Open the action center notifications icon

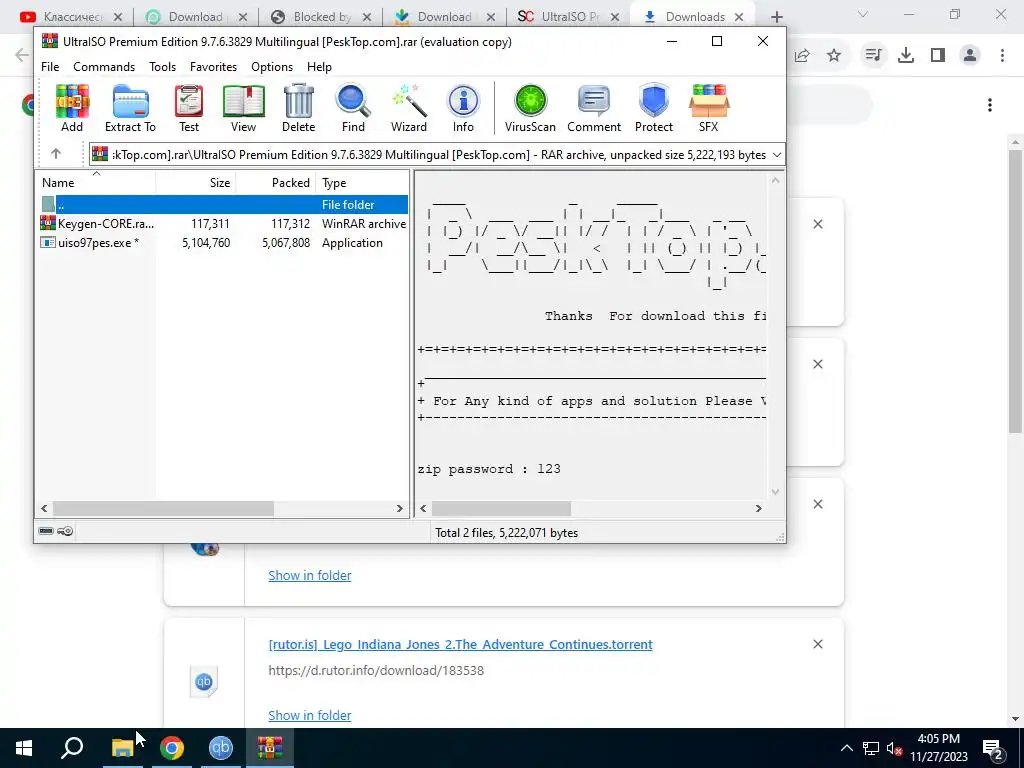993,748
